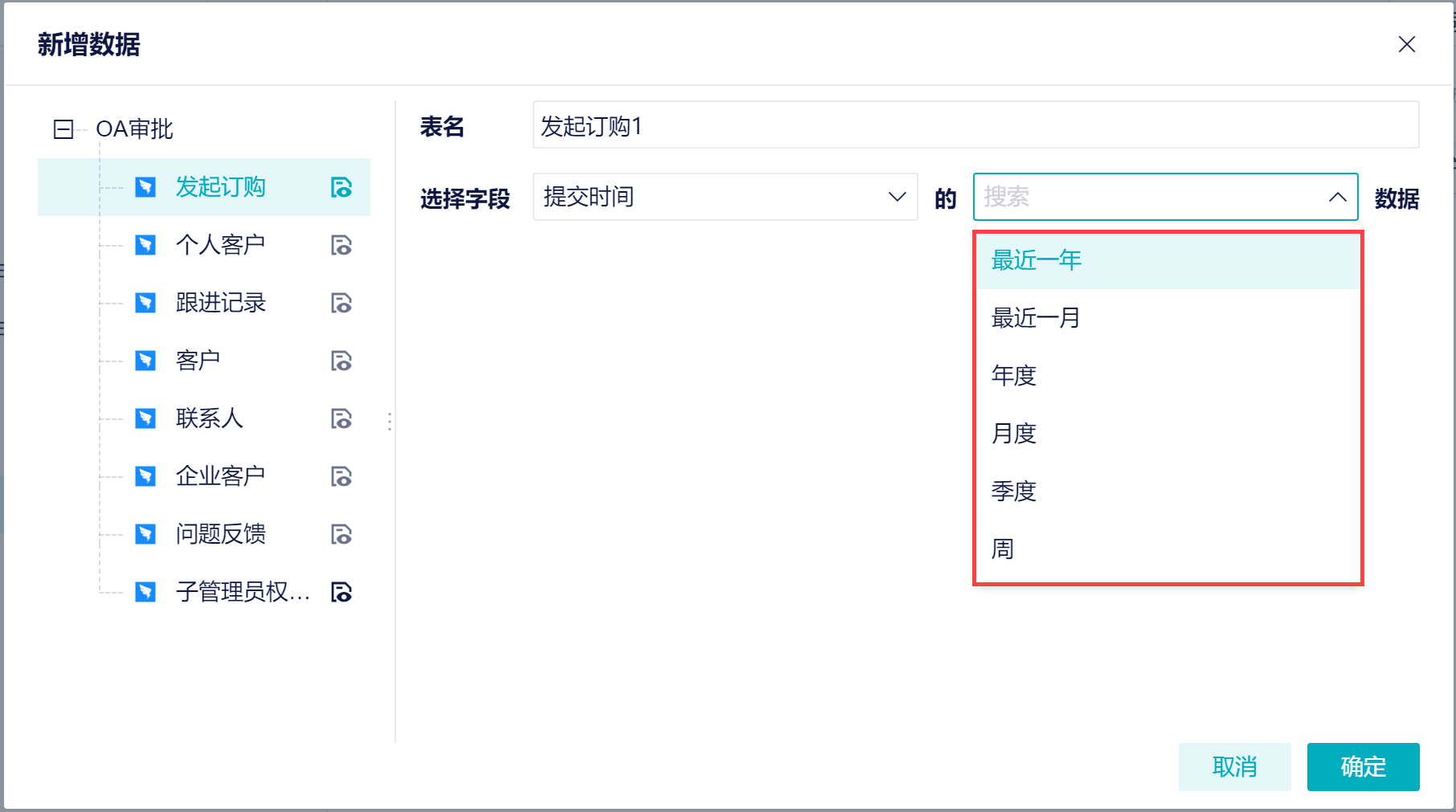Click preview icon beside 问题反馈
The height and width of the screenshot is (812, 1456).
[x=342, y=534]
